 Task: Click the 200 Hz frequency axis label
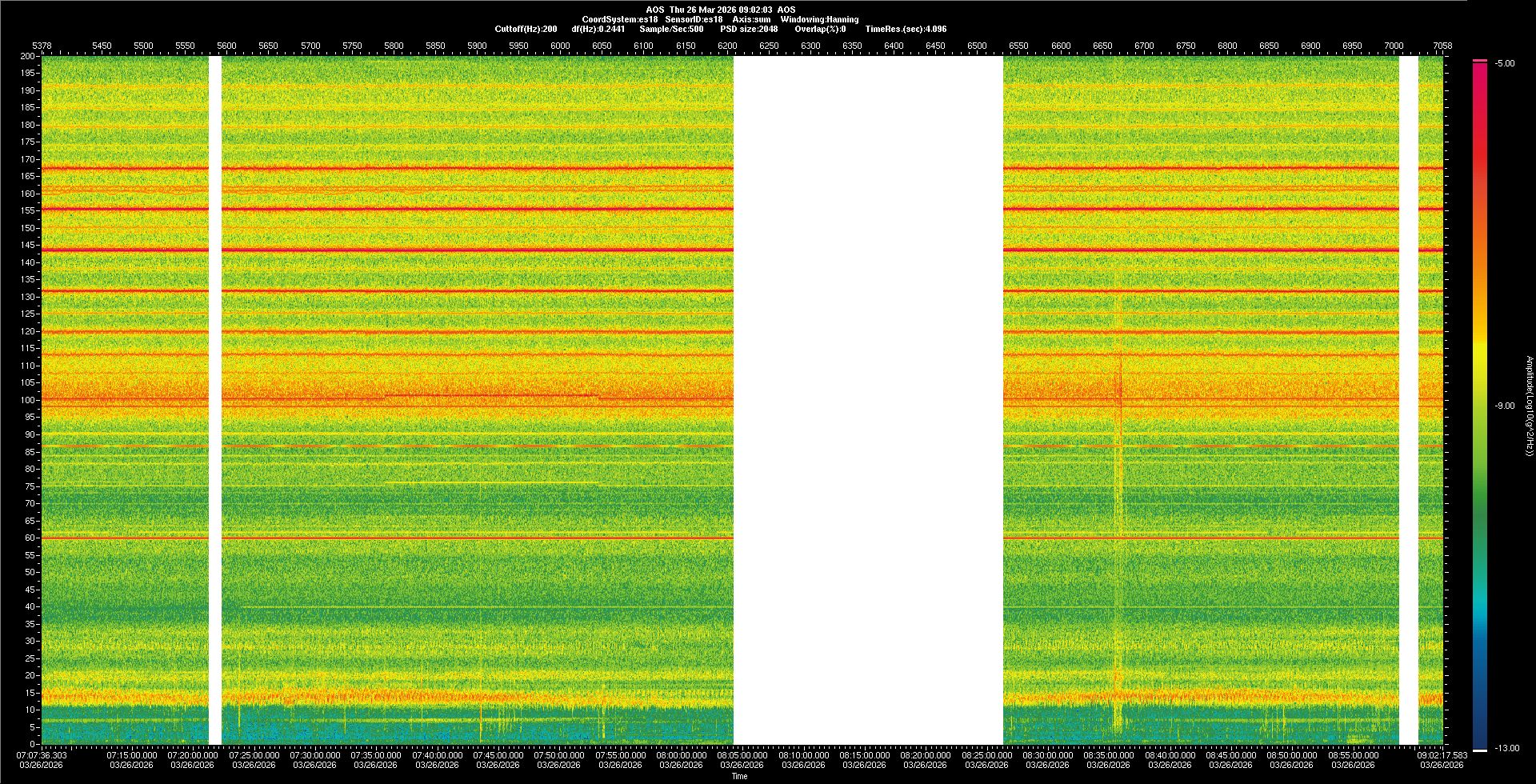(27, 56)
